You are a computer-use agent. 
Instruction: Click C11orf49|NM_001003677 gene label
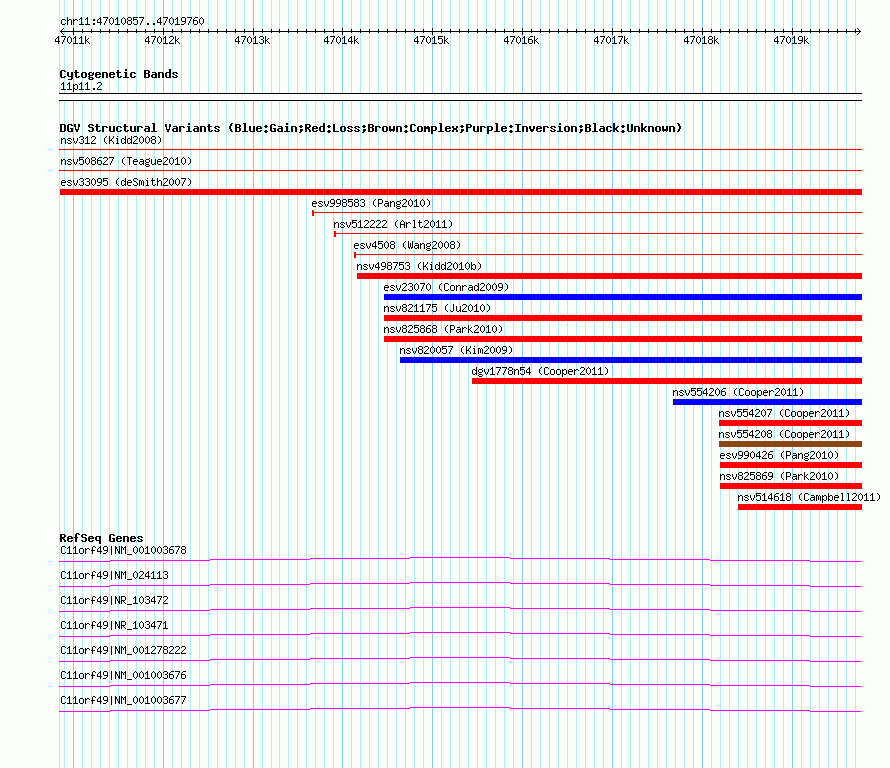pos(123,700)
